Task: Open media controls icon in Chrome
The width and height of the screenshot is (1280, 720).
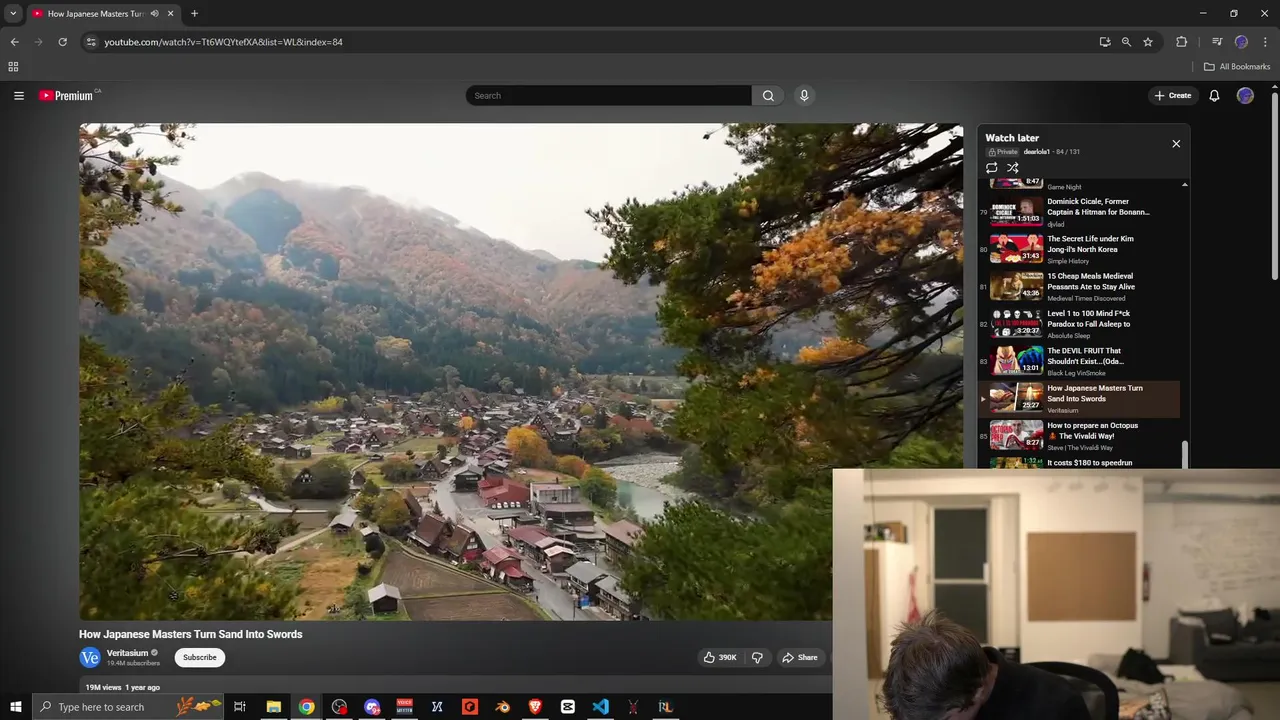Action: [x=1217, y=42]
